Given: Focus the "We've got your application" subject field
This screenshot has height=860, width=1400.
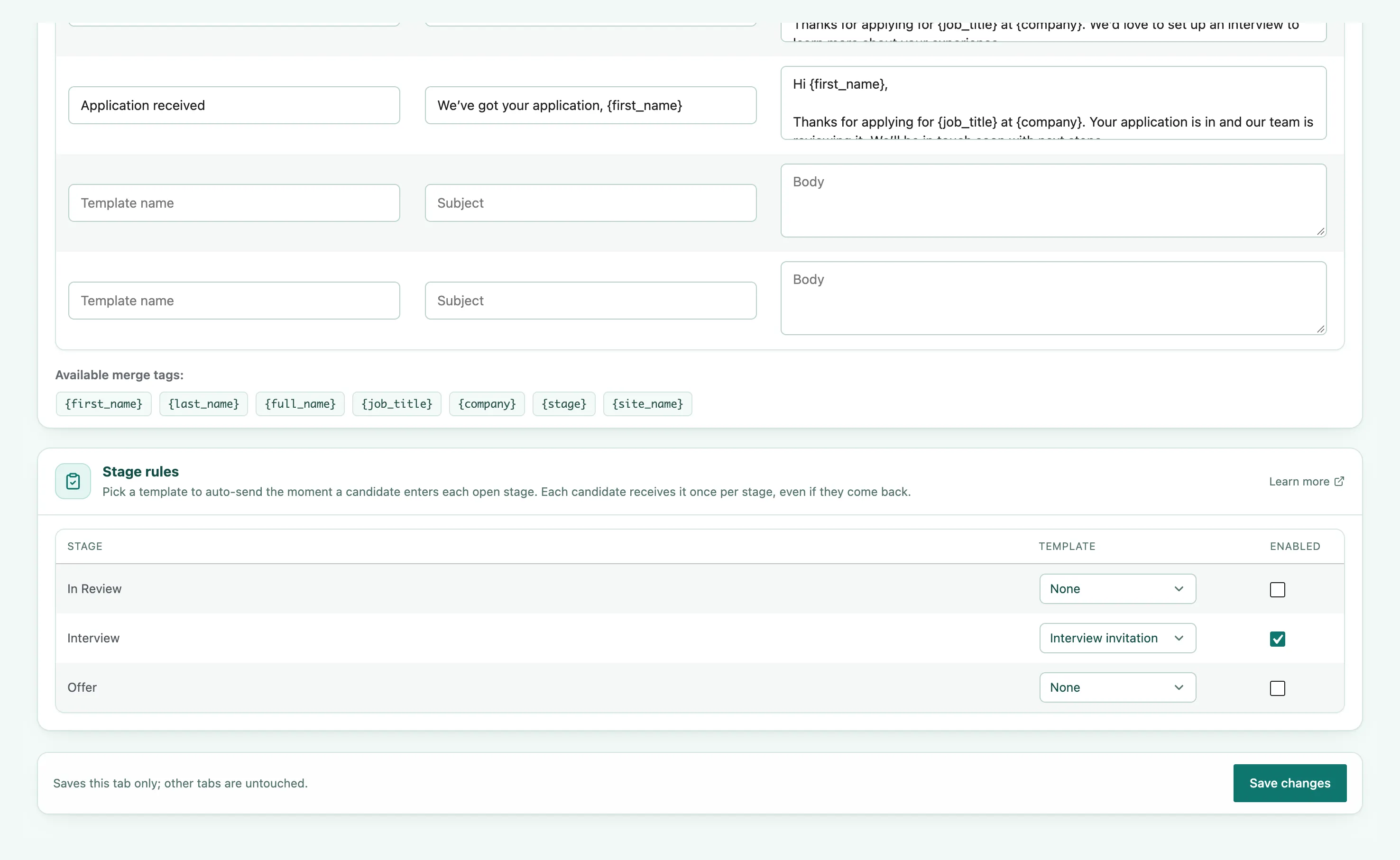Looking at the screenshot, I should point(590,105).
